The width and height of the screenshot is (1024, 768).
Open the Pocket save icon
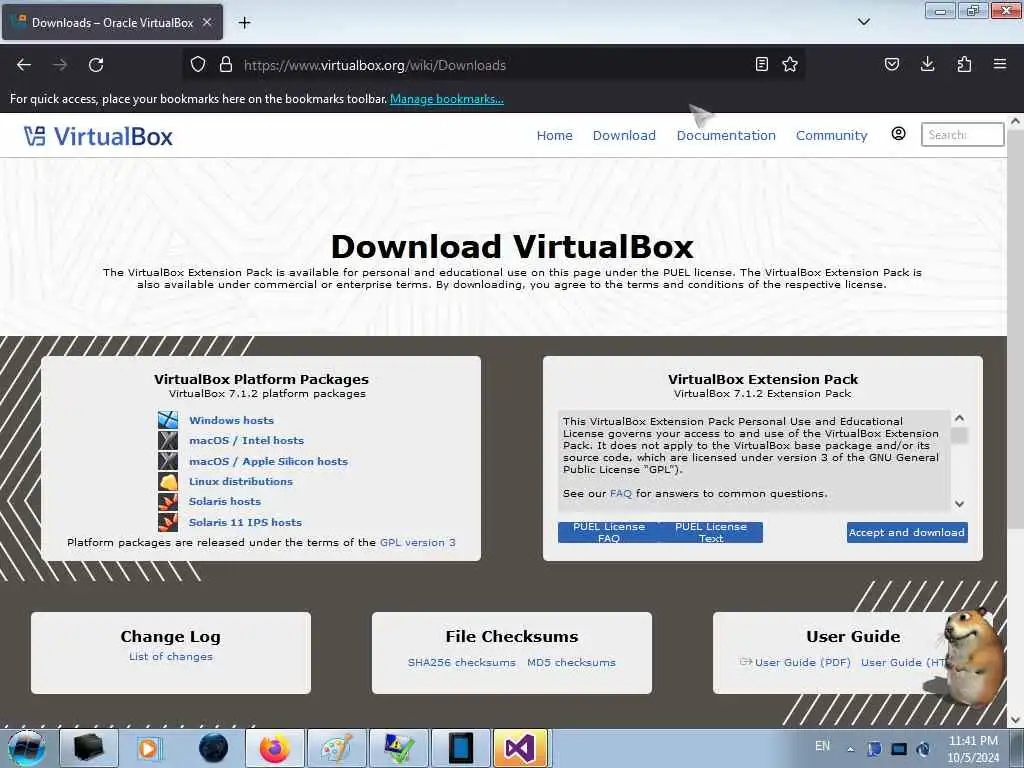click(x=891, y=64)
